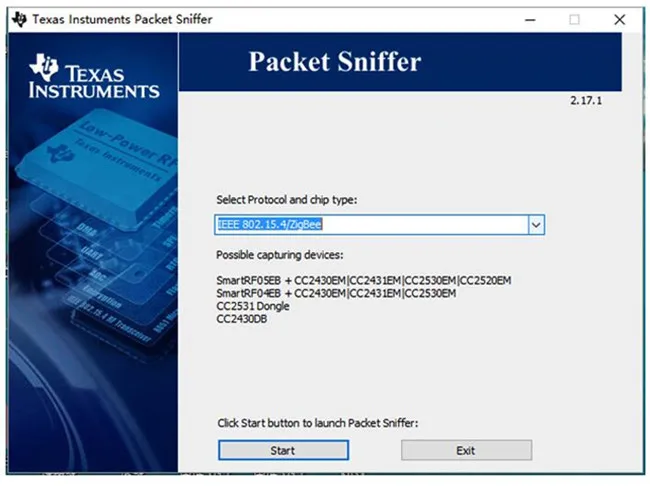Click the 'Packet Sniffer' banner heading

click(335, 62)
